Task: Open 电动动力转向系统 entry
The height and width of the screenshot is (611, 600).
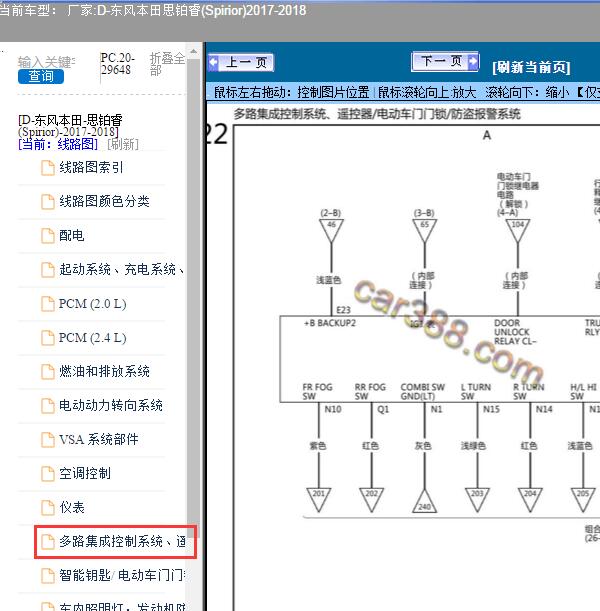Action: [x=111, y=405]
